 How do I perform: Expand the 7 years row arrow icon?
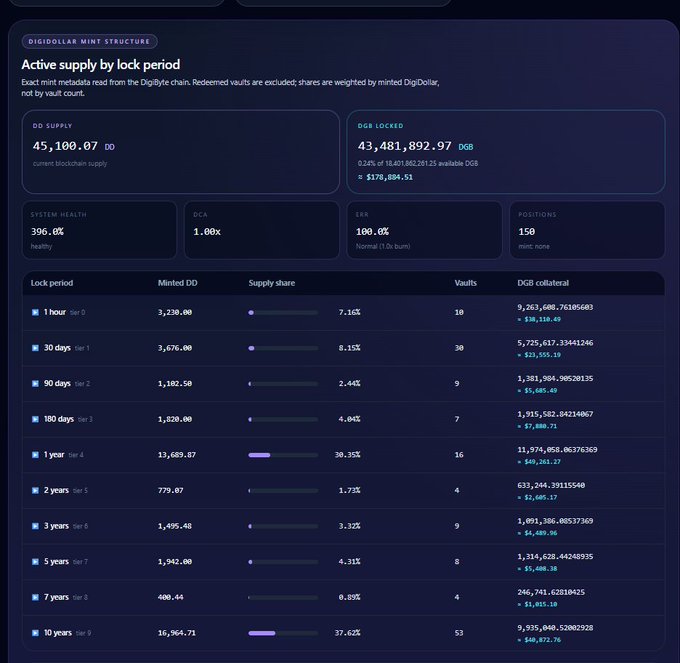click(35, 597)
